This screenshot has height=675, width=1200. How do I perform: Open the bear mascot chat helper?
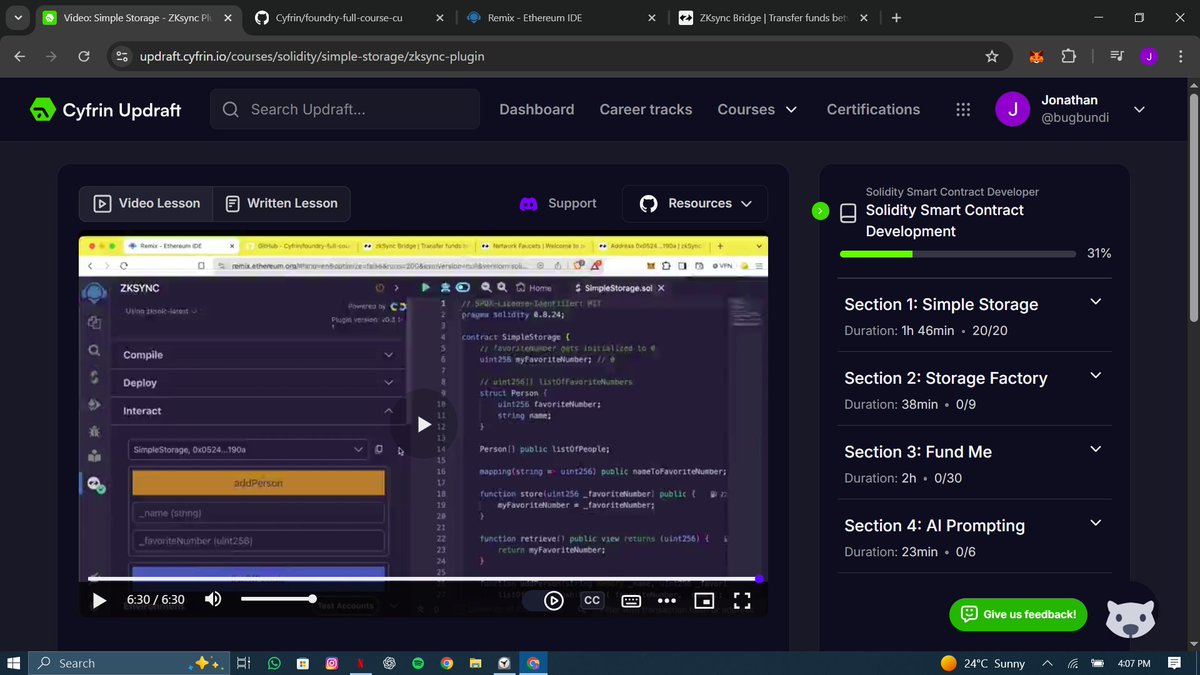[1130, 616]
